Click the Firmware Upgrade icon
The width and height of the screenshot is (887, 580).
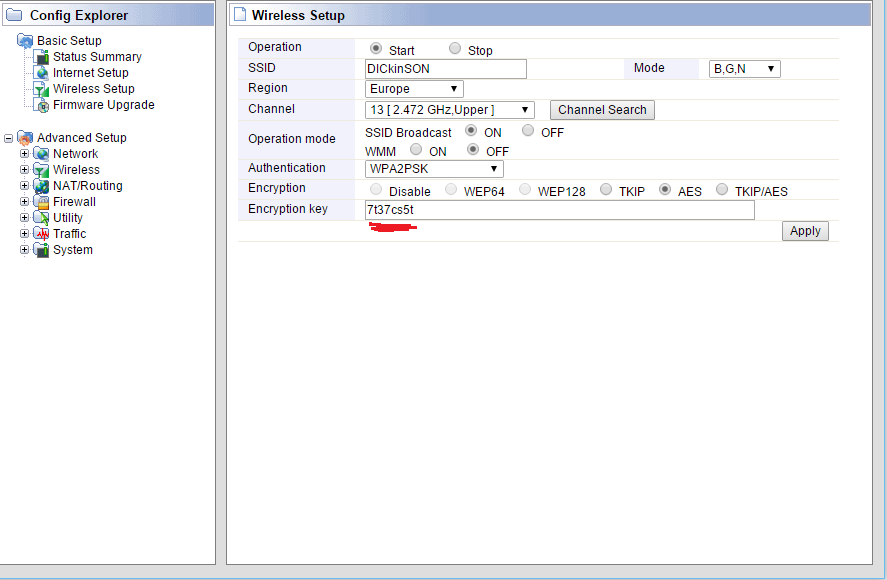(41, 105)
